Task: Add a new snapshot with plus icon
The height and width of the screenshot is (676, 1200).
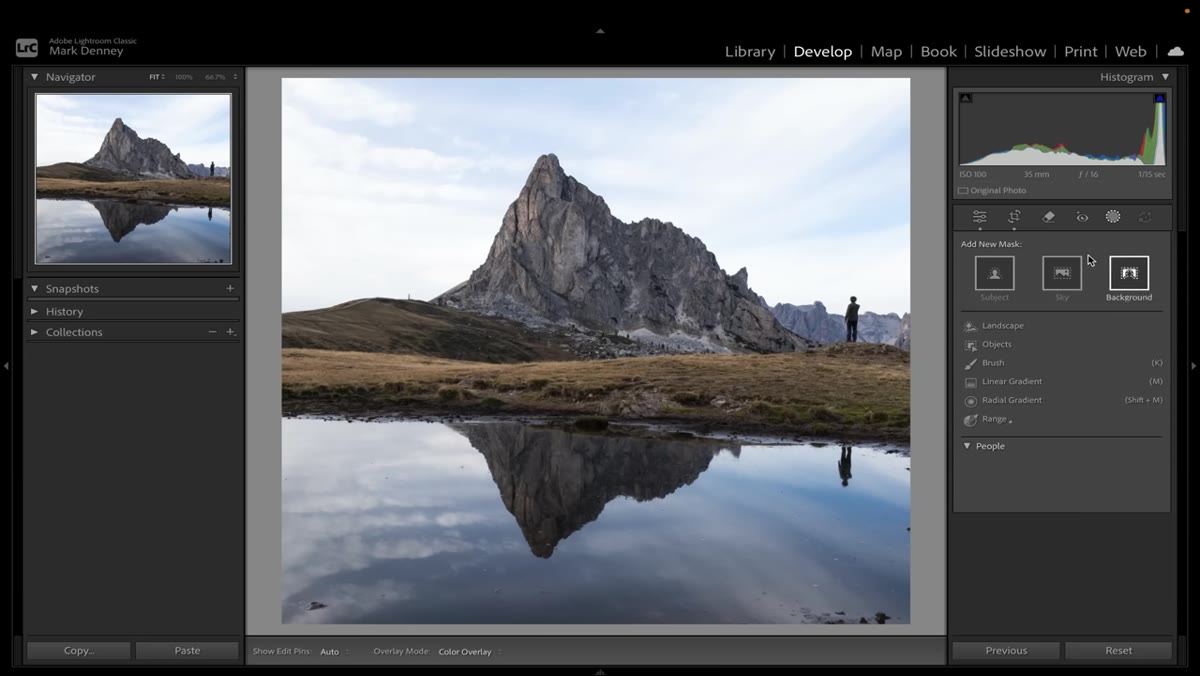Action: [230, 289]
